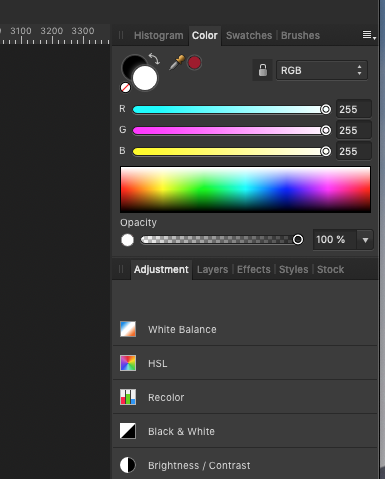Click the White Balance adjustment icon

tap(128, 329)
